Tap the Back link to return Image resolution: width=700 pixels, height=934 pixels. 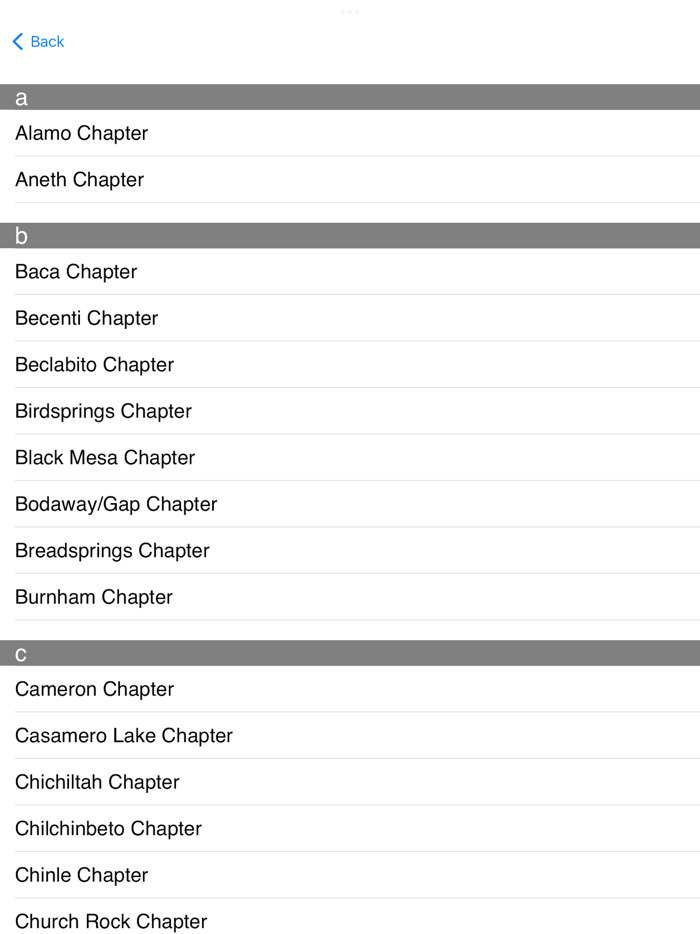point(46,42)
